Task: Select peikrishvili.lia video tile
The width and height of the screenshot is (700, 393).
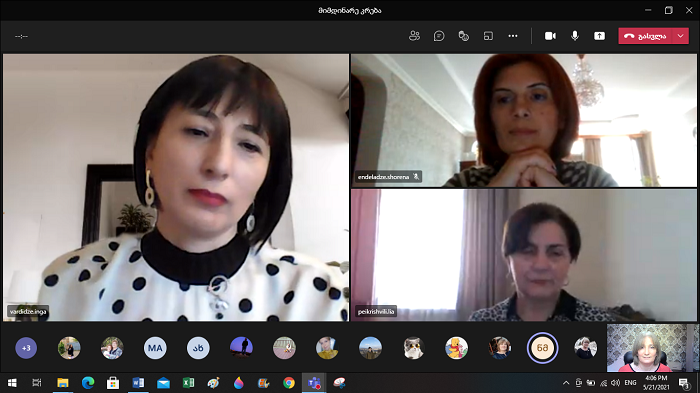Action: point(524,255)
